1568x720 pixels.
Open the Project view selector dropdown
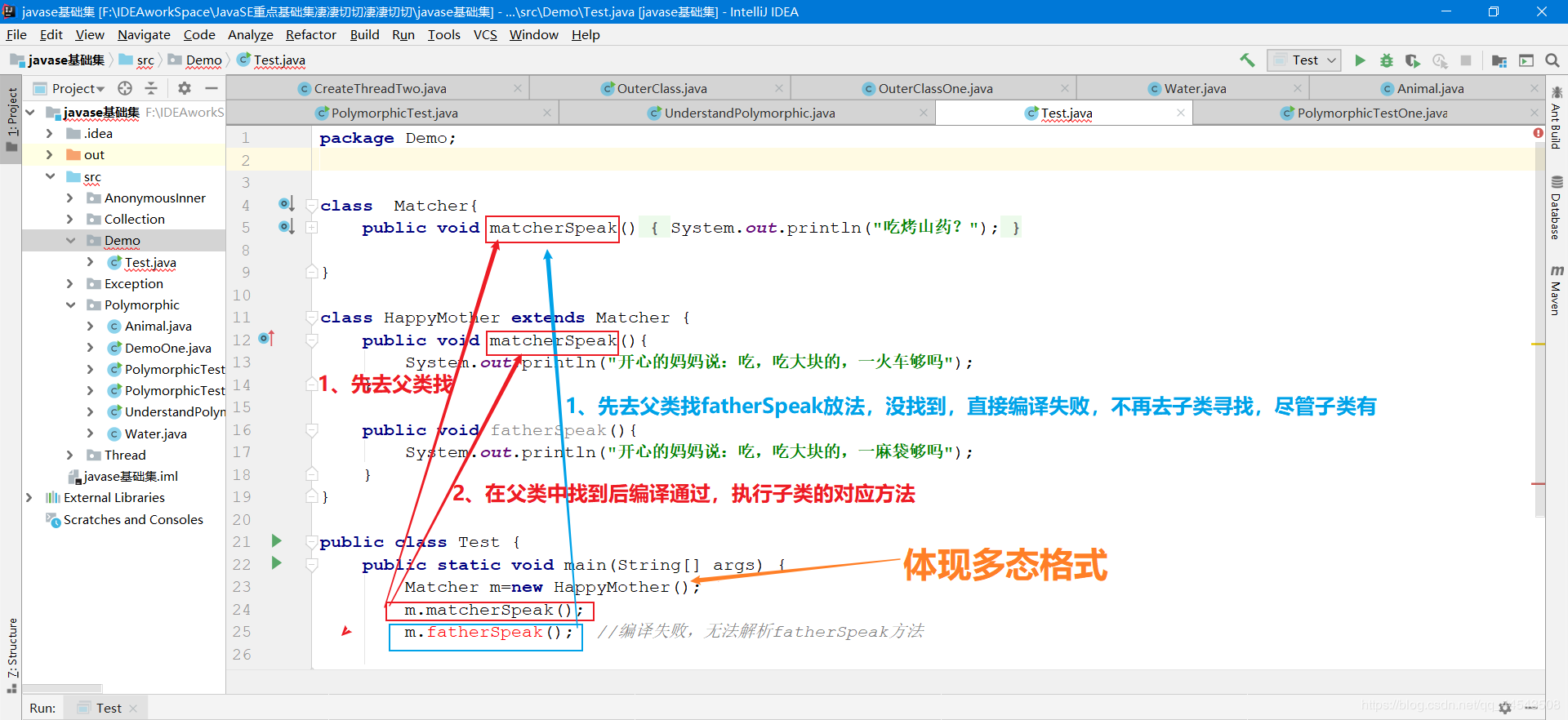78,88
